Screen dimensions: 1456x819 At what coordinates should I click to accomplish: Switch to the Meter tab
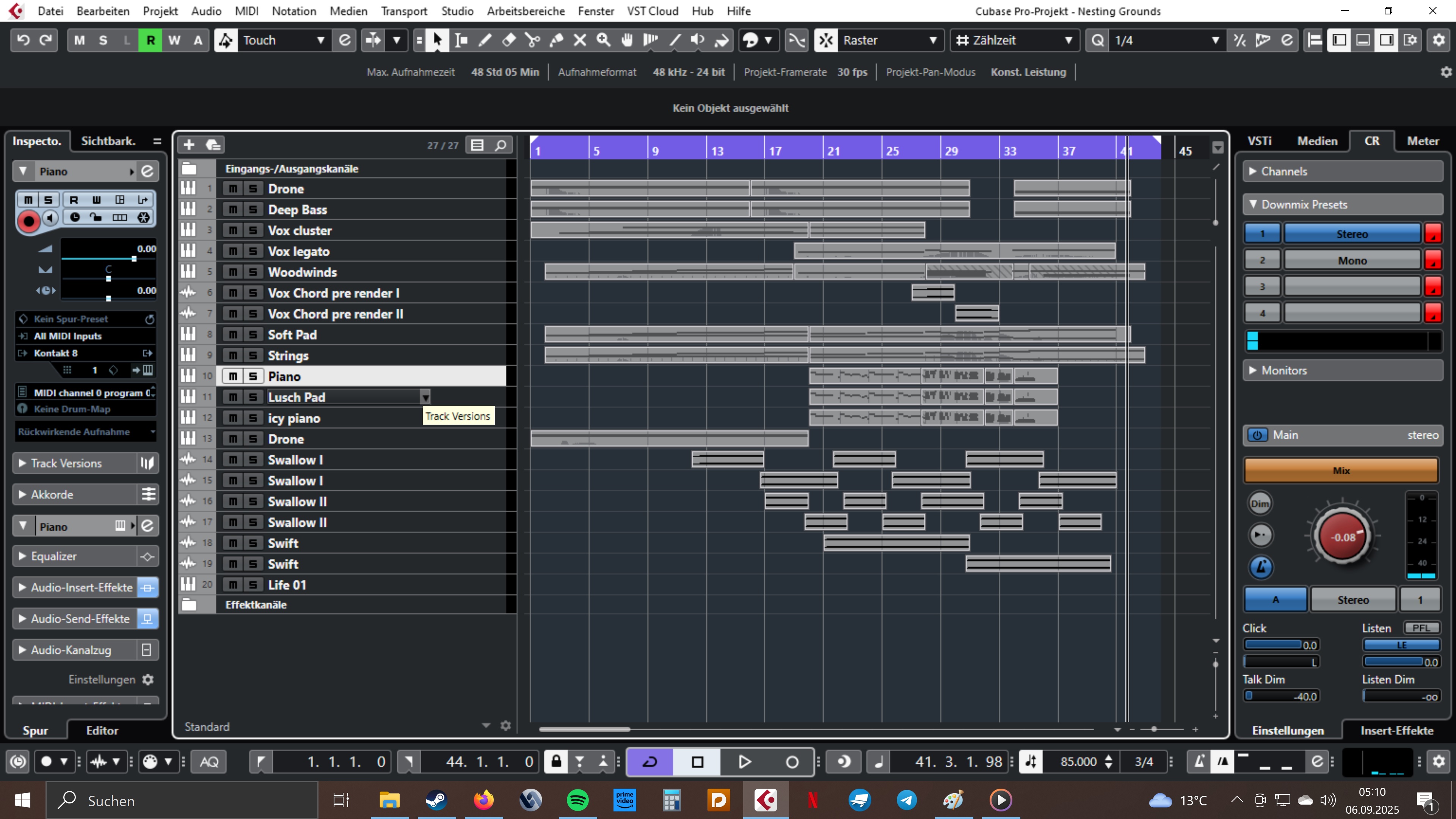pyautogui.click(x=1422, y=141)
